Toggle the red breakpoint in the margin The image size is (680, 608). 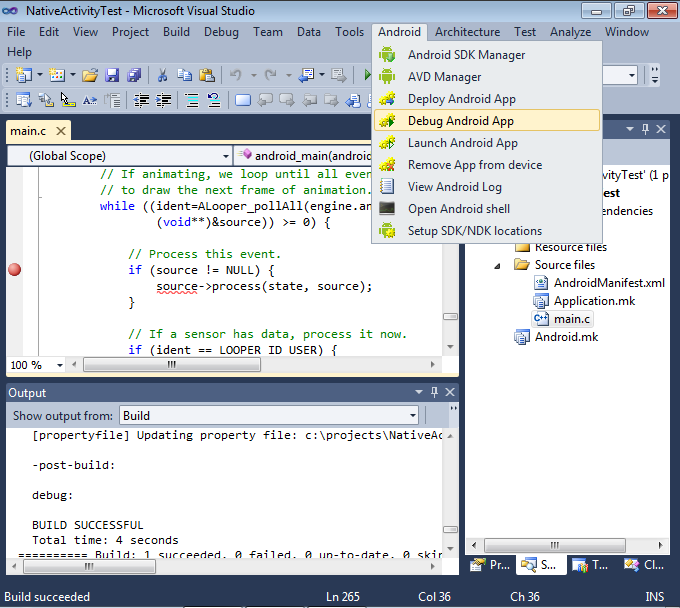14,269
